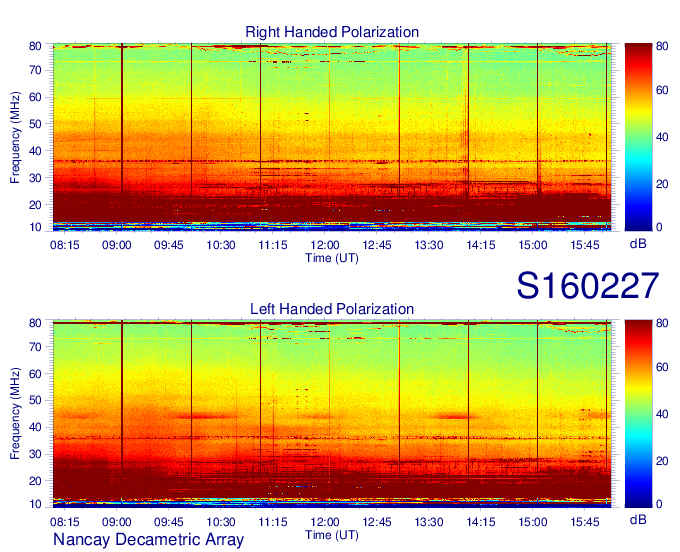Click the top plot's dB color bar

point(638,137)
